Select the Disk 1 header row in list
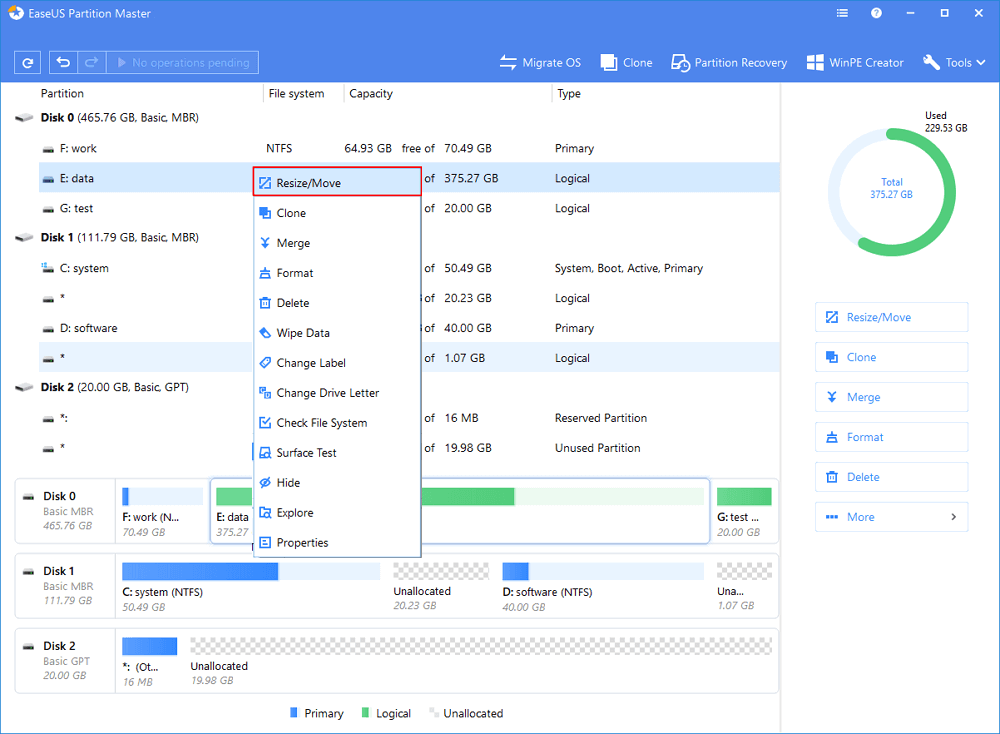The width and height of the screenshot is (1000, 734). click(x=397, y=238)
